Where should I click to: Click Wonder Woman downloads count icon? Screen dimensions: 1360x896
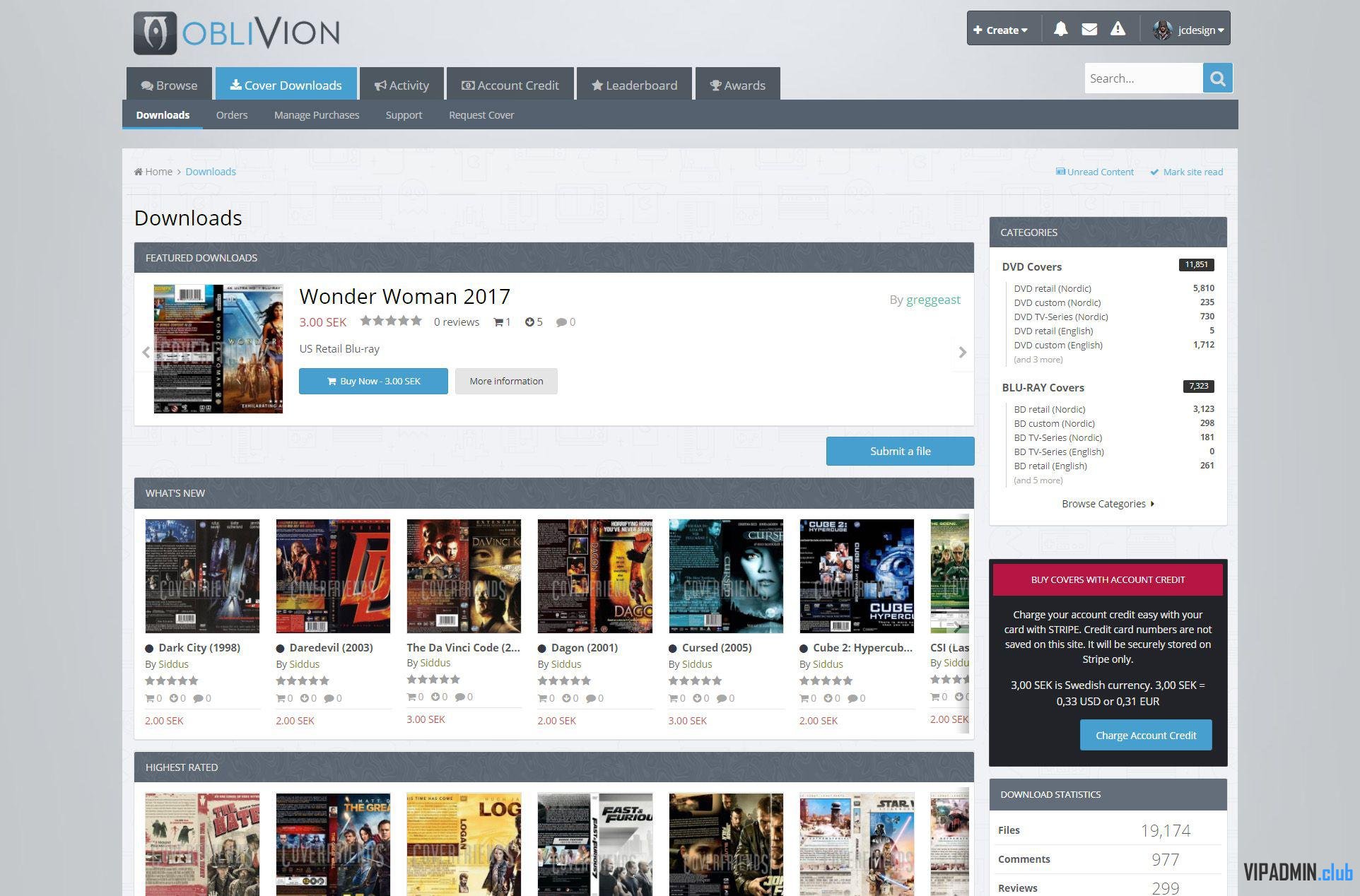pyautogui.click(x=529, y=322)
